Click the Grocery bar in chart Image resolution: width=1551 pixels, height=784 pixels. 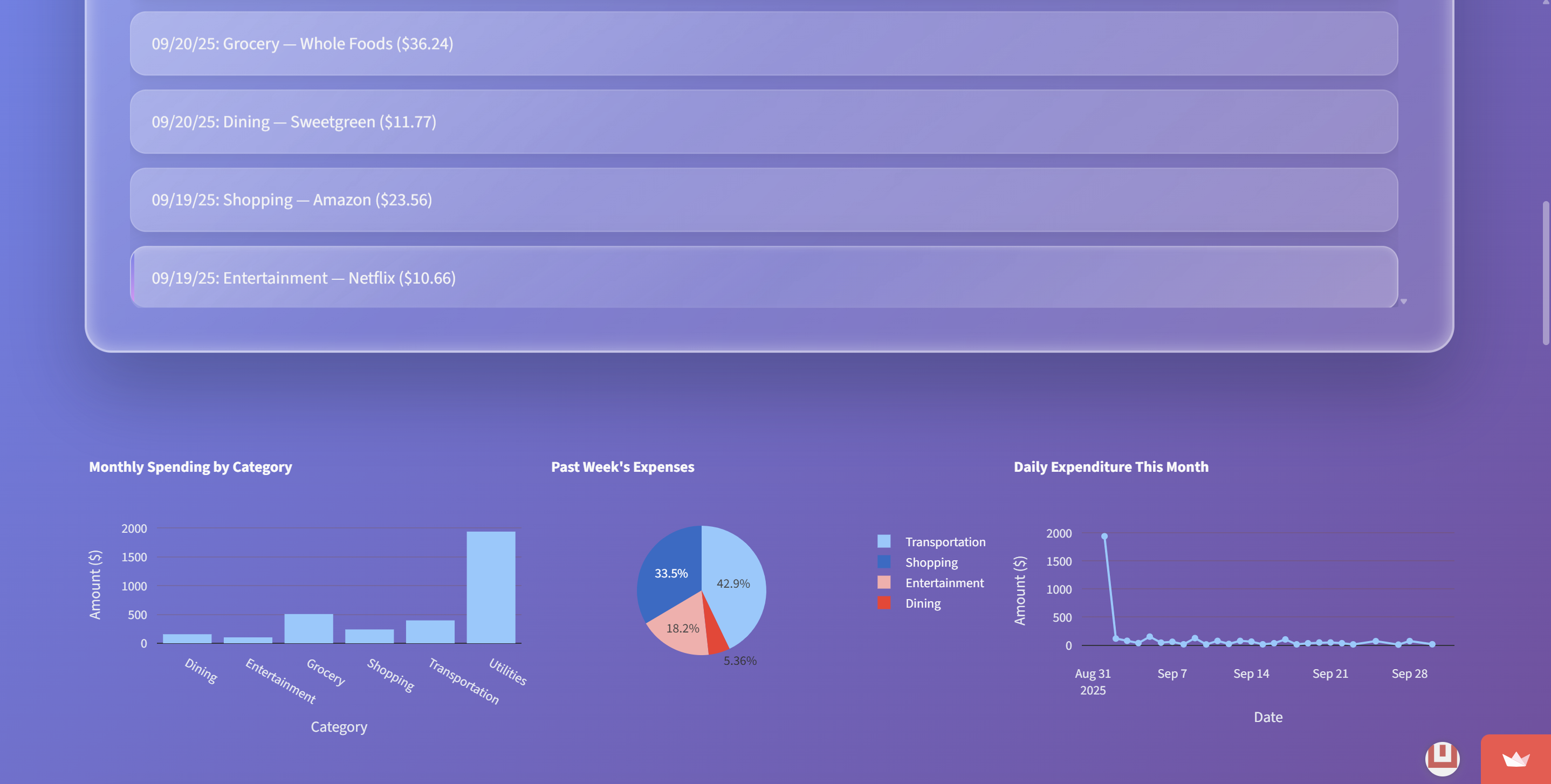308,629
